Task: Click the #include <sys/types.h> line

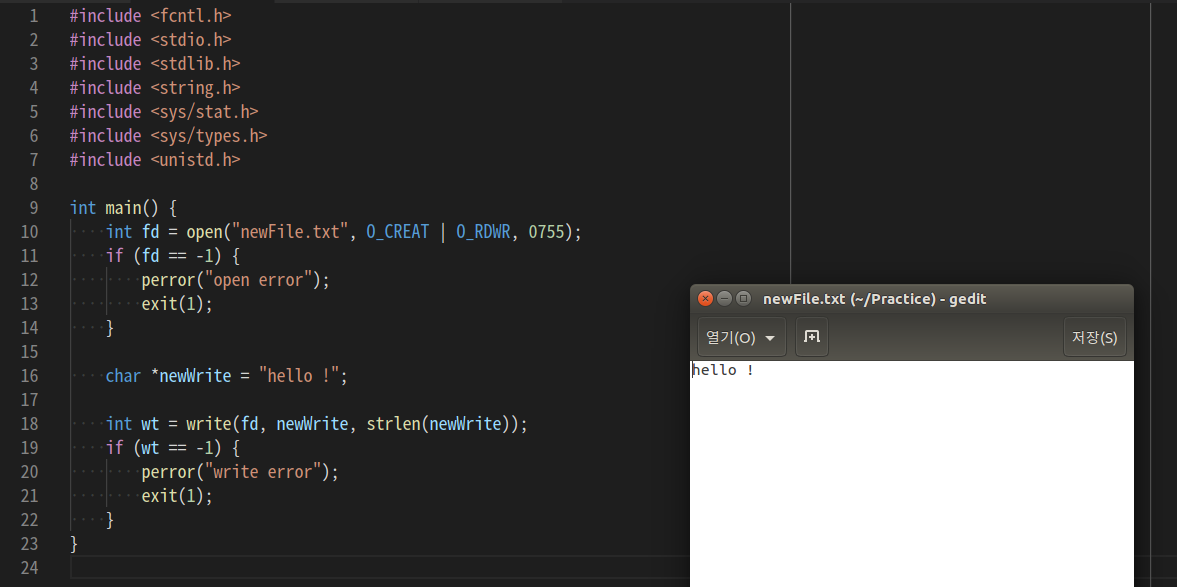Action: coord(168,136)
